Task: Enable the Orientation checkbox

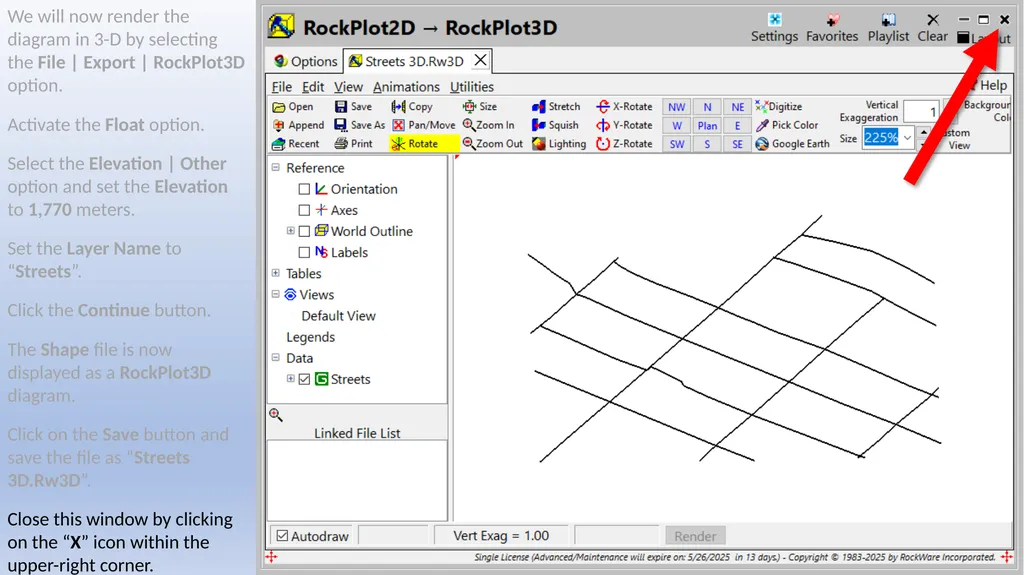Action: pyautogui.click(x=304, y=189)
